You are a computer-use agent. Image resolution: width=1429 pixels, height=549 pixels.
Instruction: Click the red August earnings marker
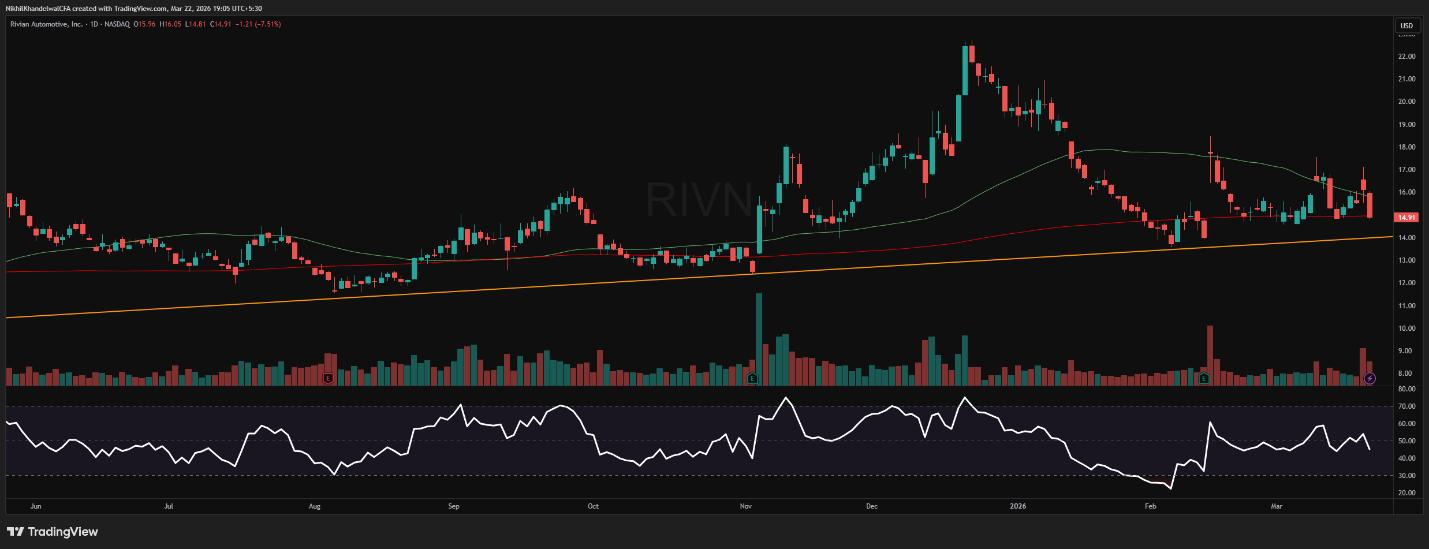coord(328,379)
